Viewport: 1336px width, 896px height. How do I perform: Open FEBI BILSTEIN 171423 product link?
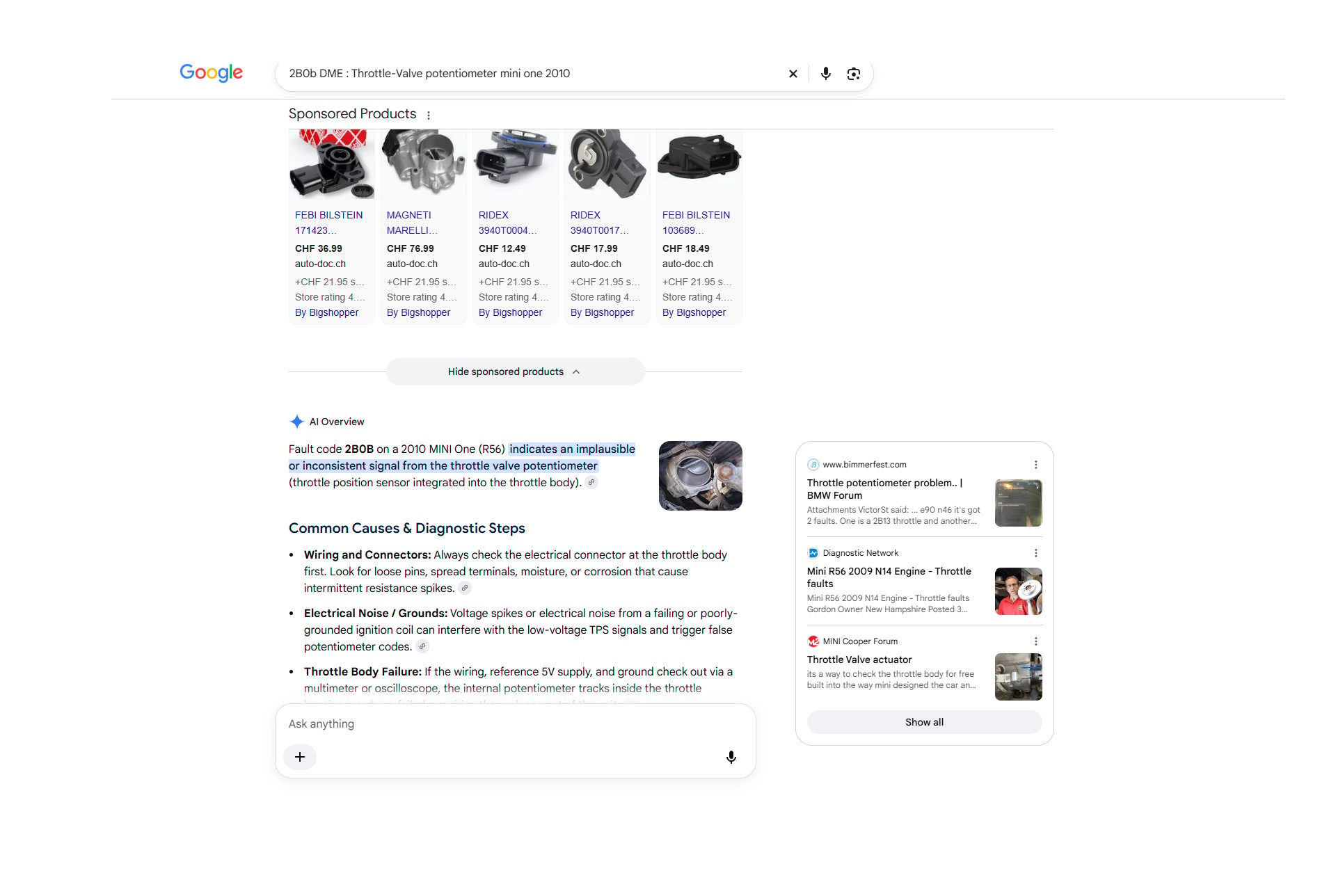328,223
